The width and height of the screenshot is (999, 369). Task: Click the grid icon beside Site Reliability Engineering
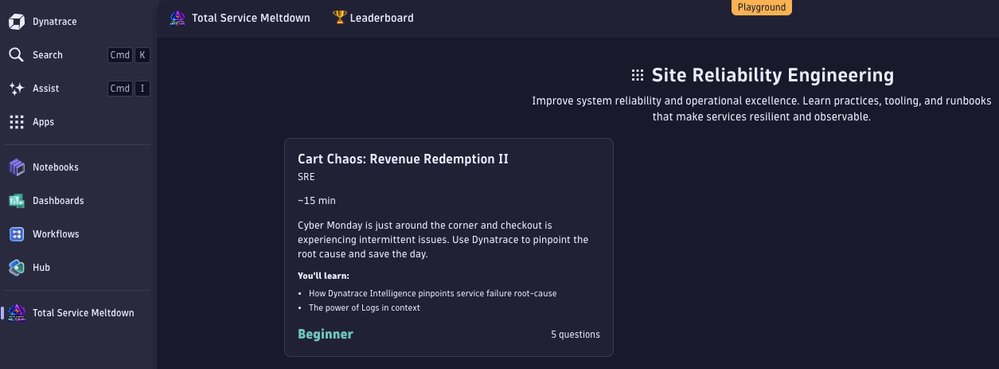pos(637,76)
